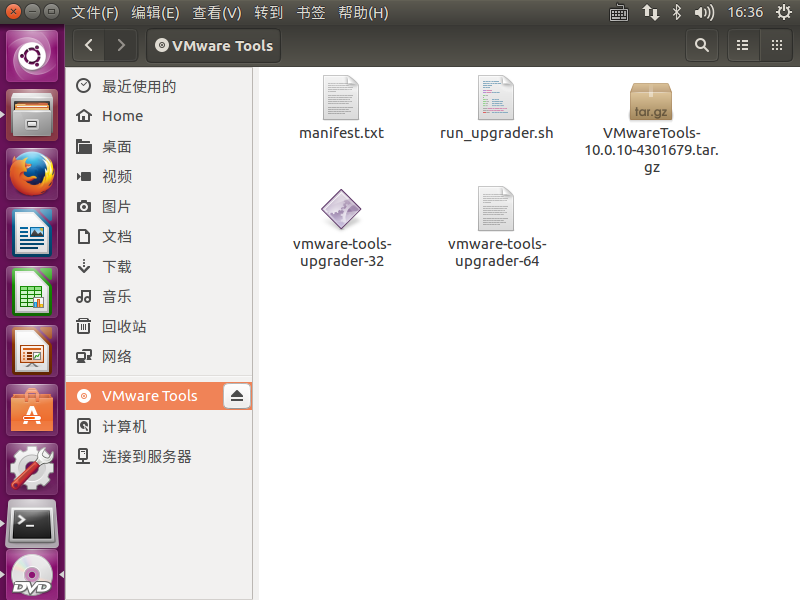
Task: Open the search magnifier button
Action: tap(702, 45)
